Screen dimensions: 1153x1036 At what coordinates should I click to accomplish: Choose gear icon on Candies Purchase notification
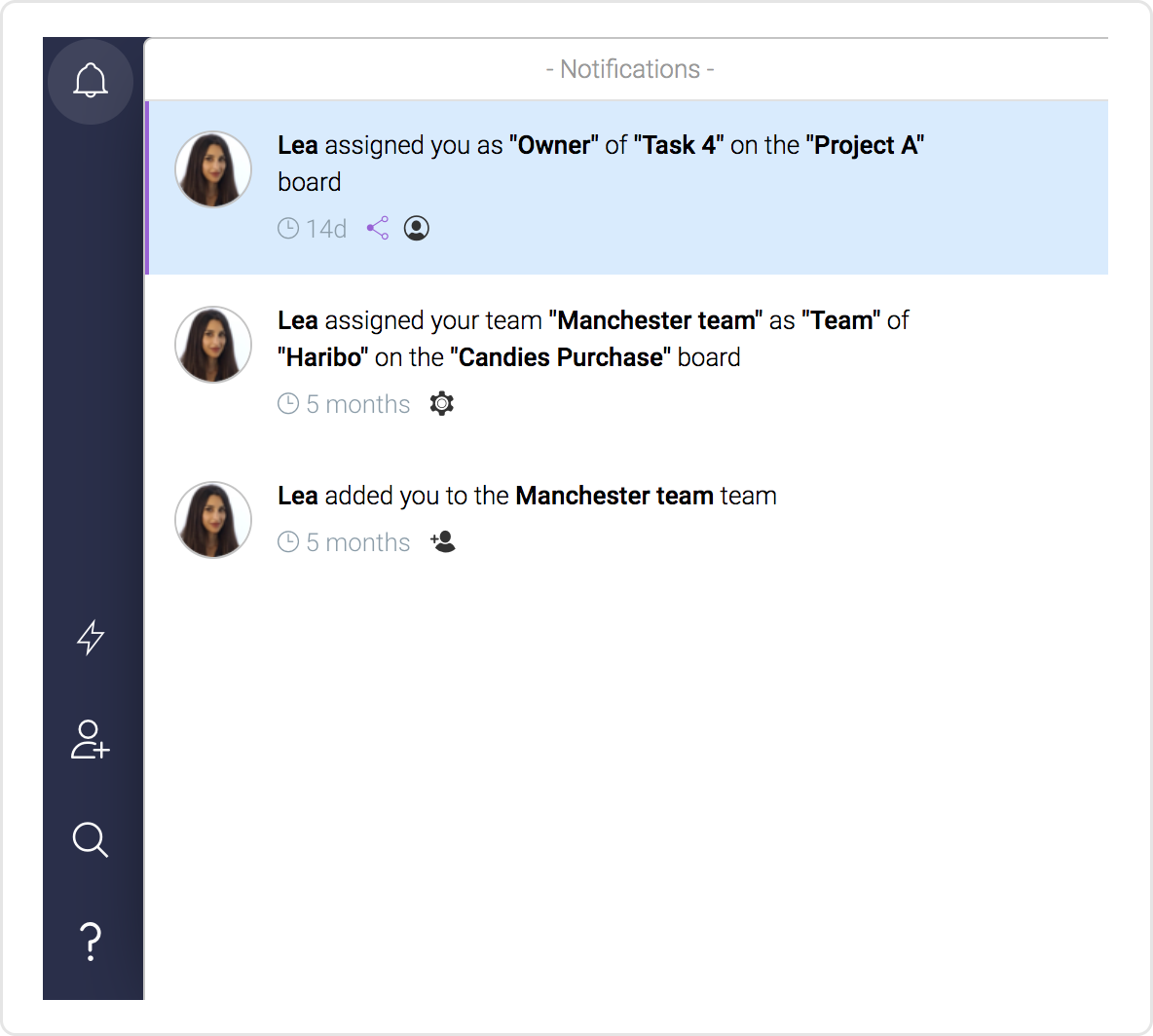tap(442, 404)
